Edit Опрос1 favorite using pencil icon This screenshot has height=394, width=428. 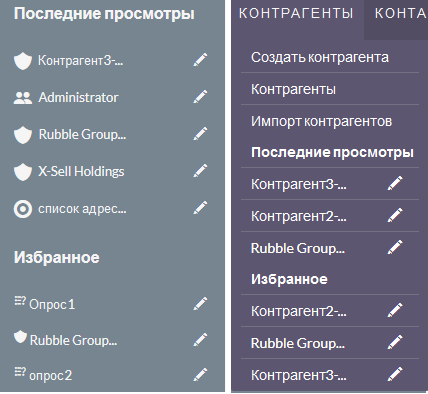(x=200, y=304)
